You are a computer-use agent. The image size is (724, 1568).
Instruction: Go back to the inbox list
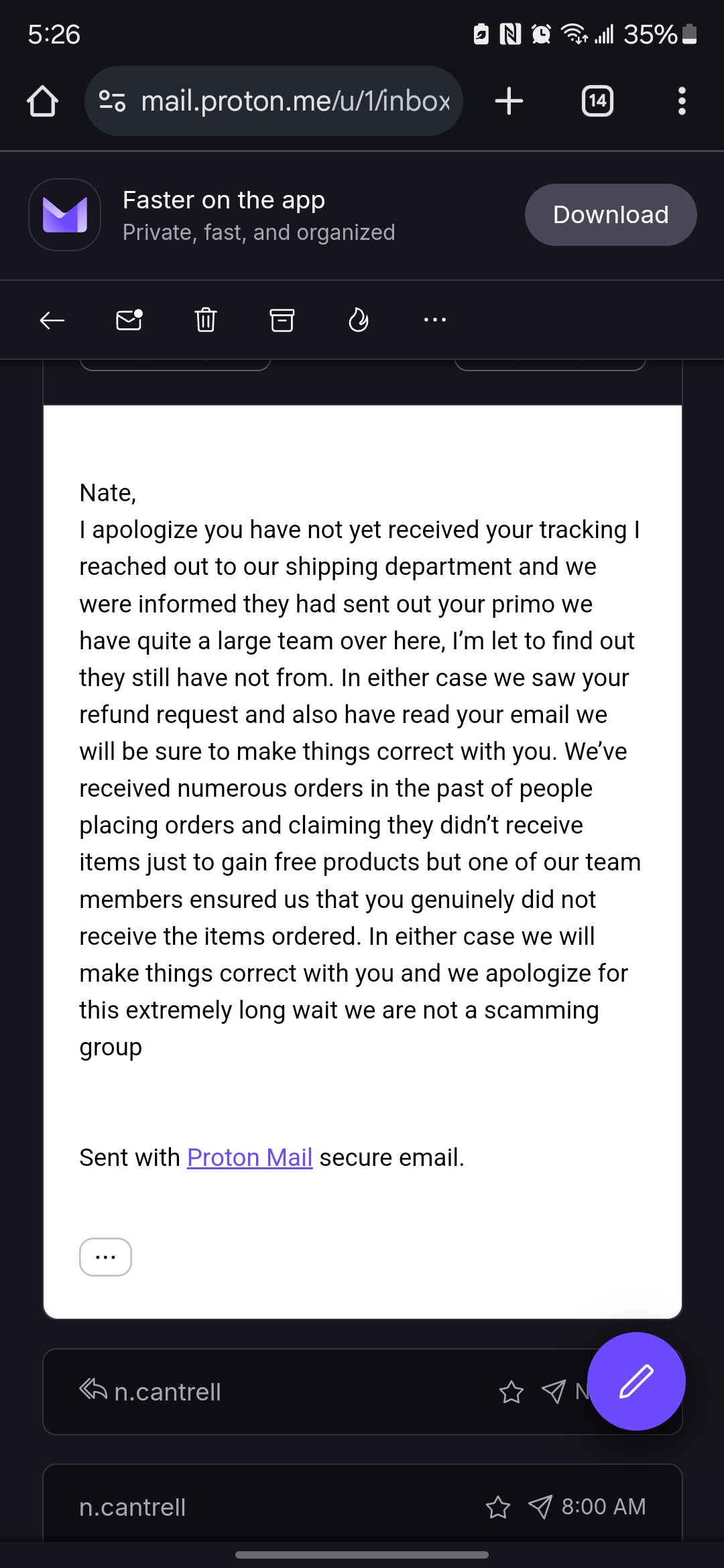pos(52,320)
